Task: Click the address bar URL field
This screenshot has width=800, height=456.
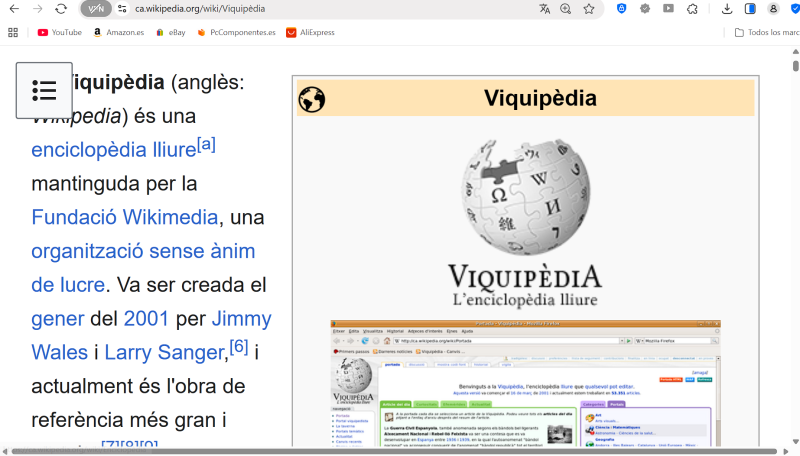Action: 200,9
